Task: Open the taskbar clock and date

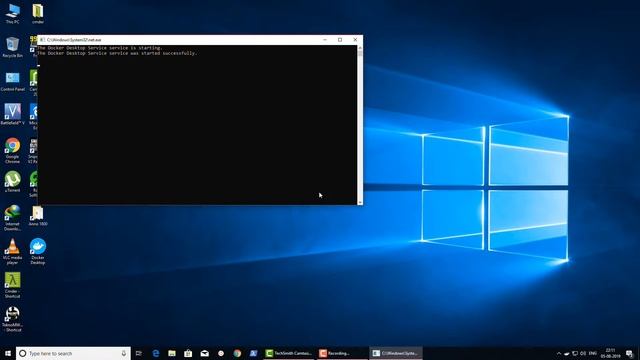Action: pos(611,353)
